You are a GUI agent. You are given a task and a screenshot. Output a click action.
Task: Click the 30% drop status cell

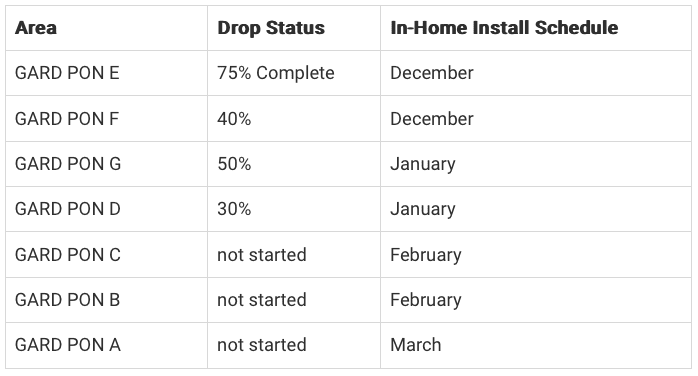pos(234,209)
